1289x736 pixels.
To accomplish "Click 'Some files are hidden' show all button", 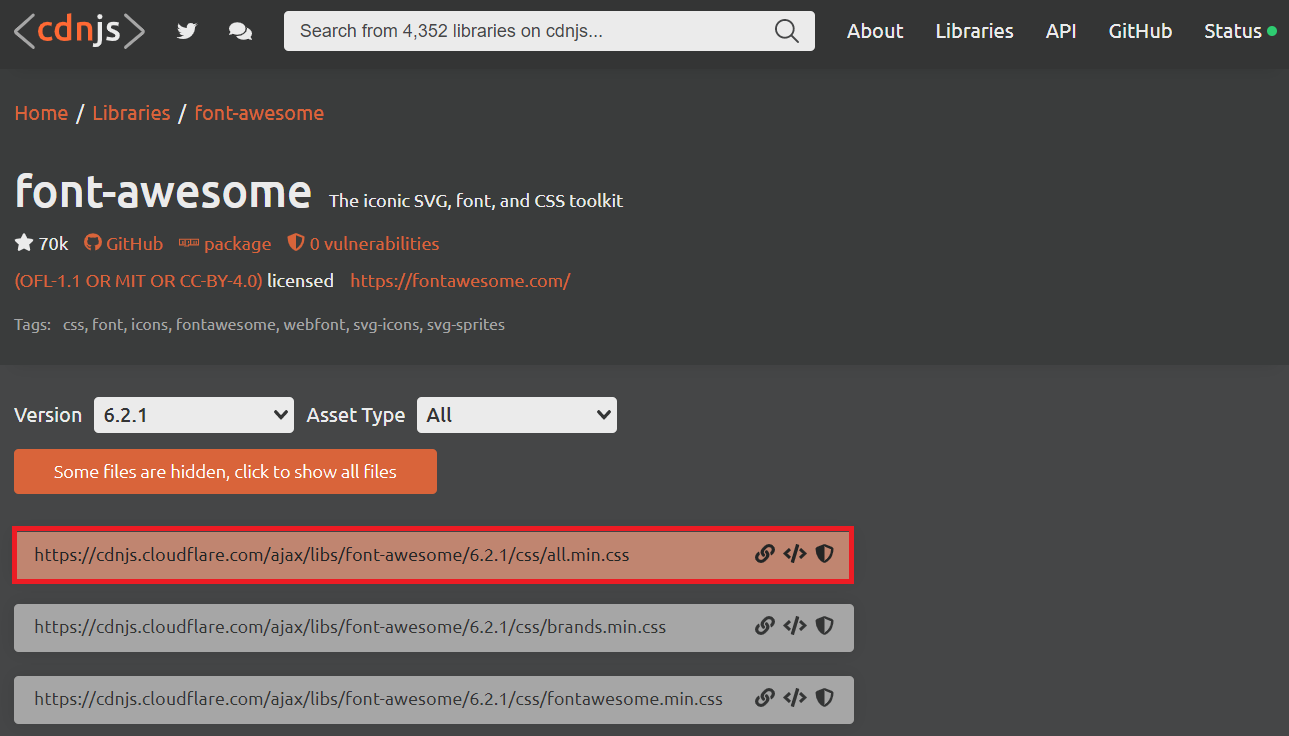I will 225,471.
